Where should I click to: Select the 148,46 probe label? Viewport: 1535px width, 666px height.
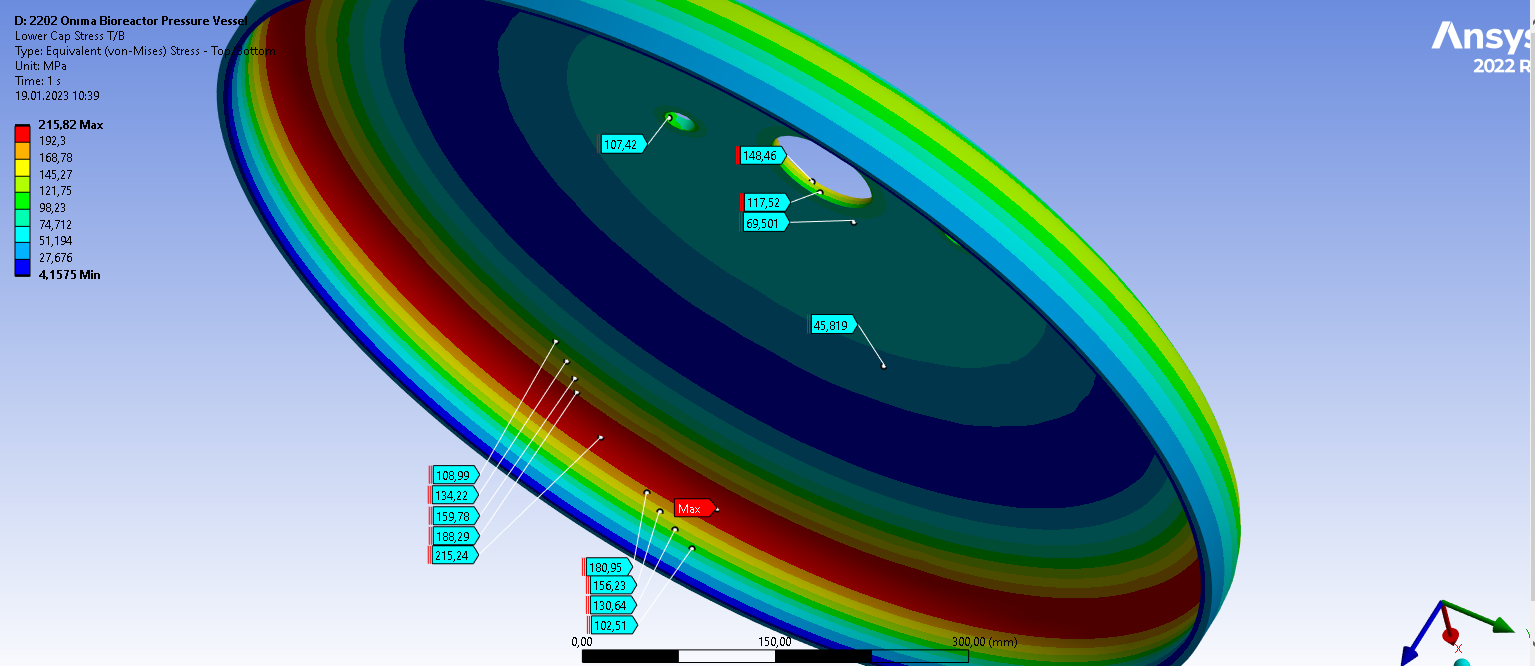(762, 155)
